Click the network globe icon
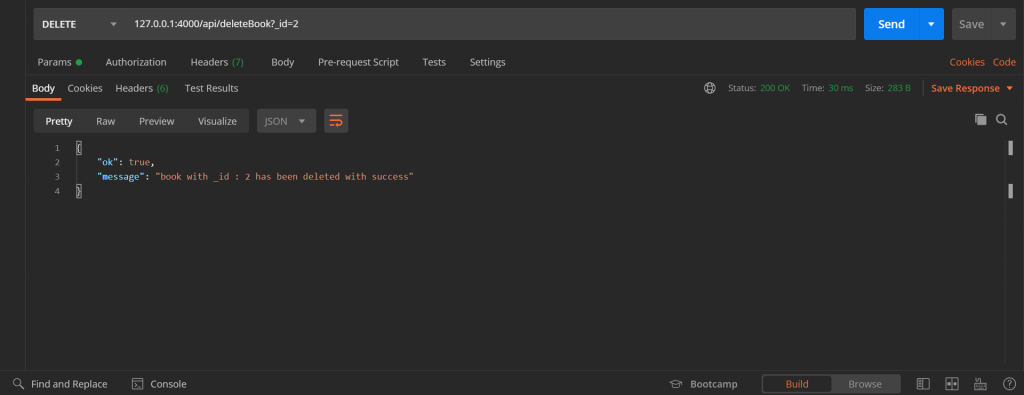Viewport: 1024px width, 395px height. pos(710,88)
